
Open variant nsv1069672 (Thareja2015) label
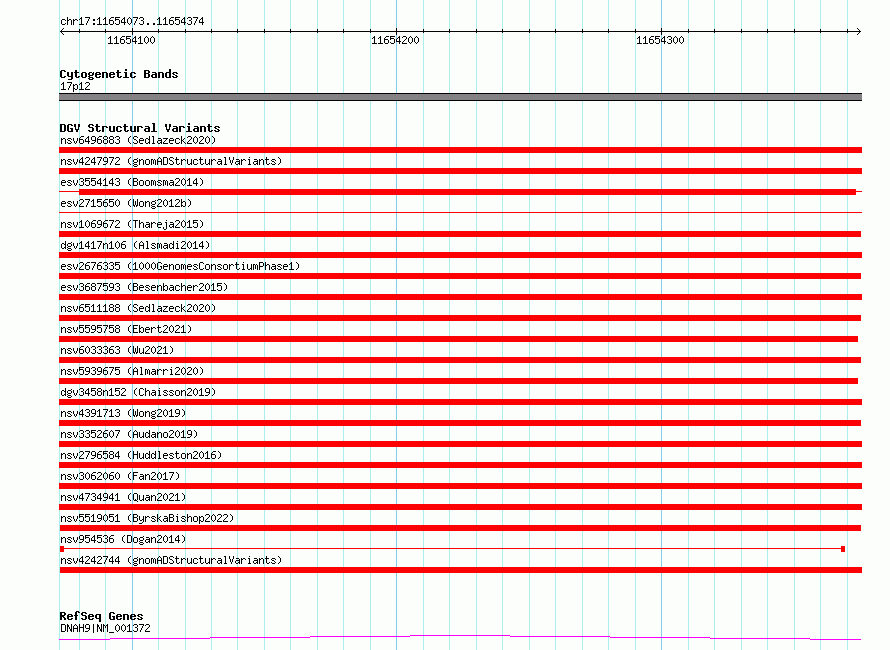pyautogui.click(x=132, y=224)
